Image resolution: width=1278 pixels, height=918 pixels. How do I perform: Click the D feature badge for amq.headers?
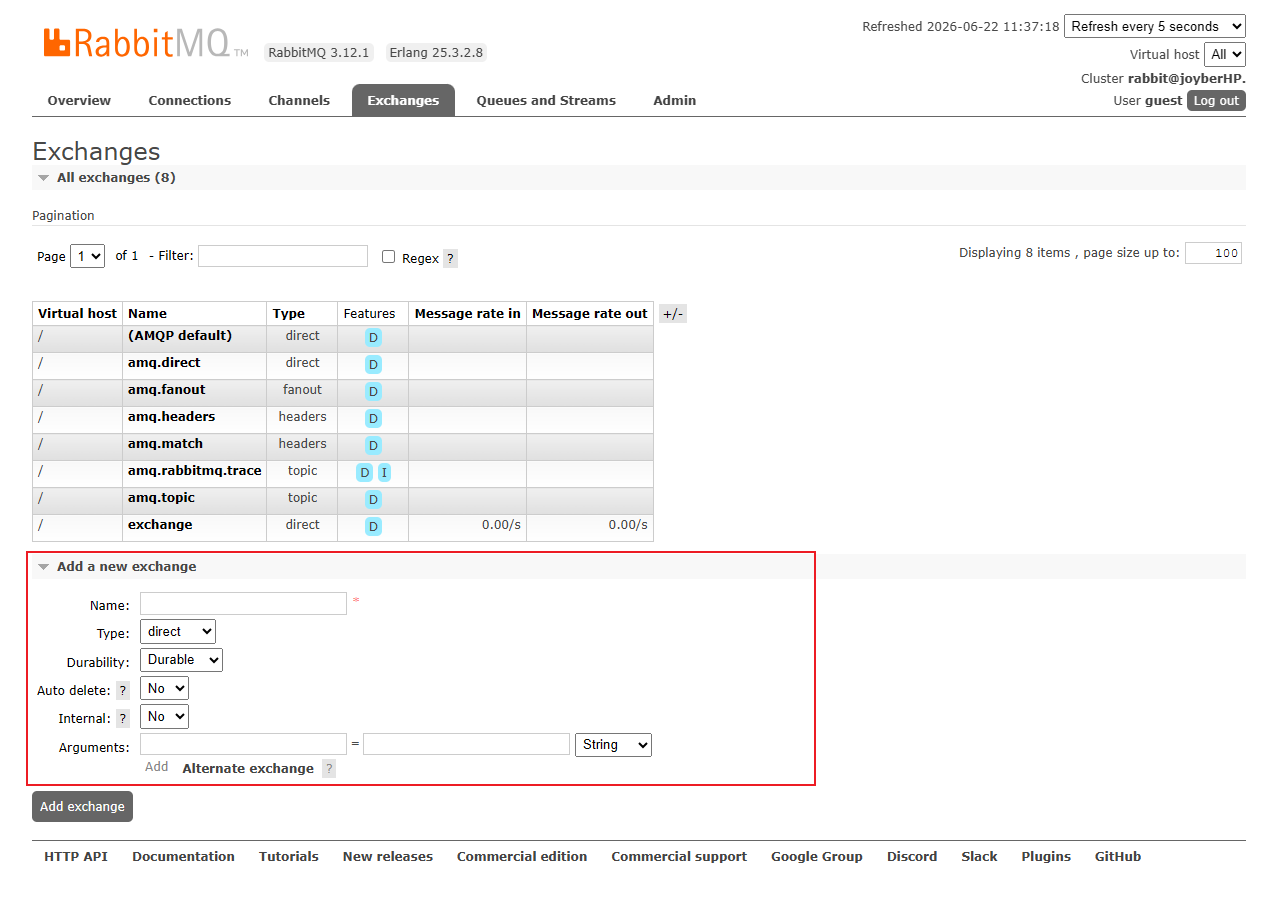point(373,418)
